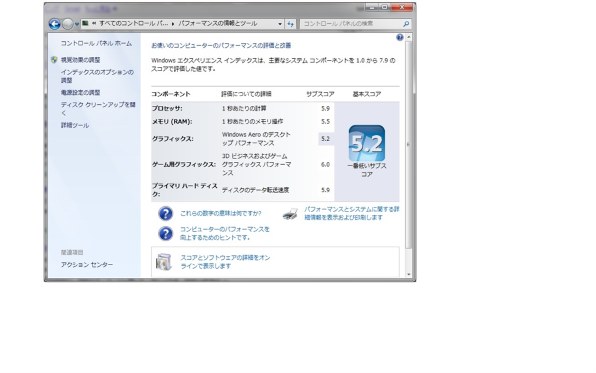Click the 1 秒あたりの計算 description
This screenshot has height=373, width=596.
[244, 108]
